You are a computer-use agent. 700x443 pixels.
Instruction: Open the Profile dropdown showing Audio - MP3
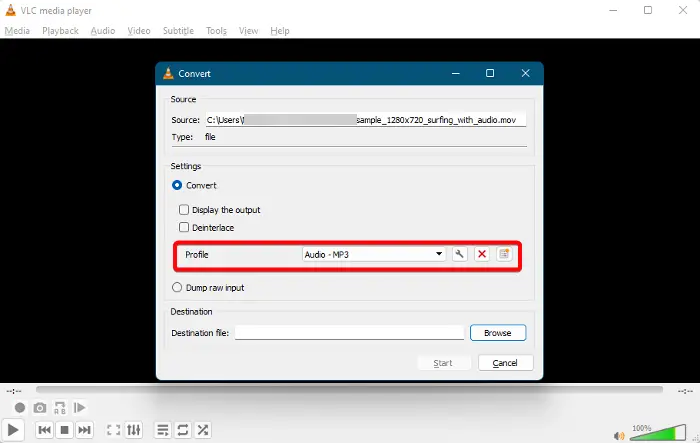374,255
